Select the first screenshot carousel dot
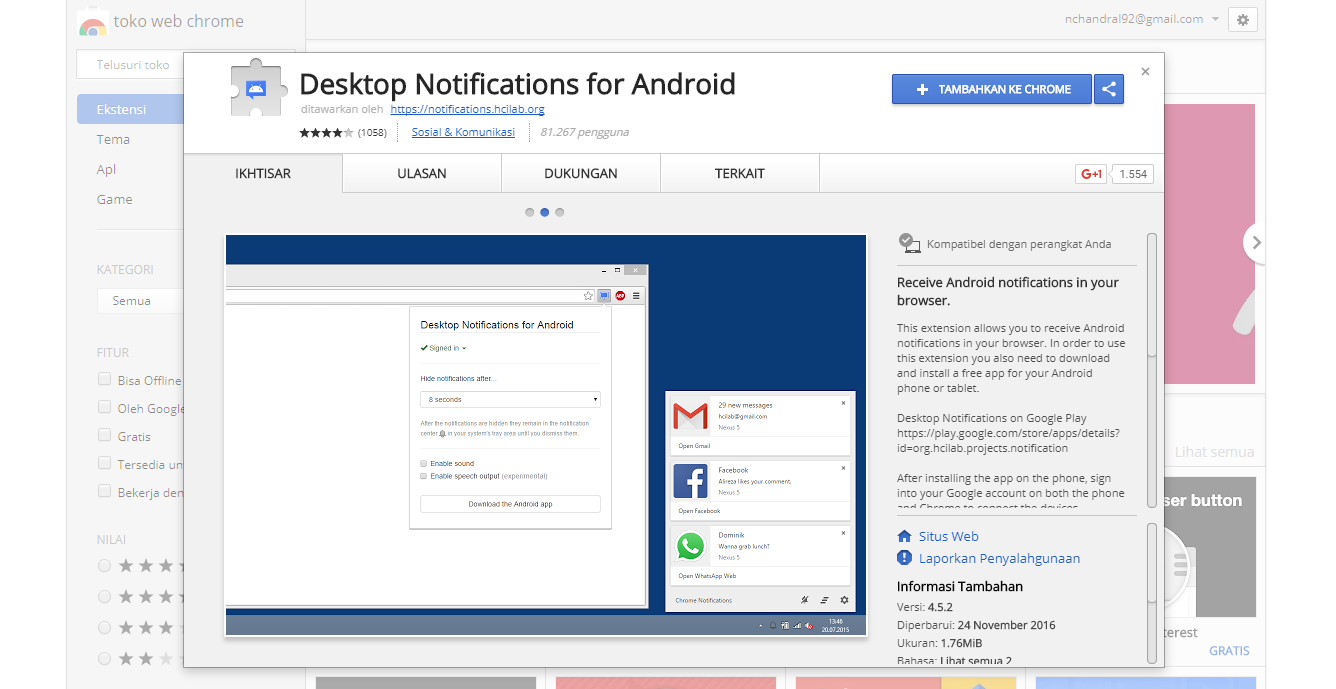The height and width of the screenshot is (689, 1336). [x=530, y=212]
